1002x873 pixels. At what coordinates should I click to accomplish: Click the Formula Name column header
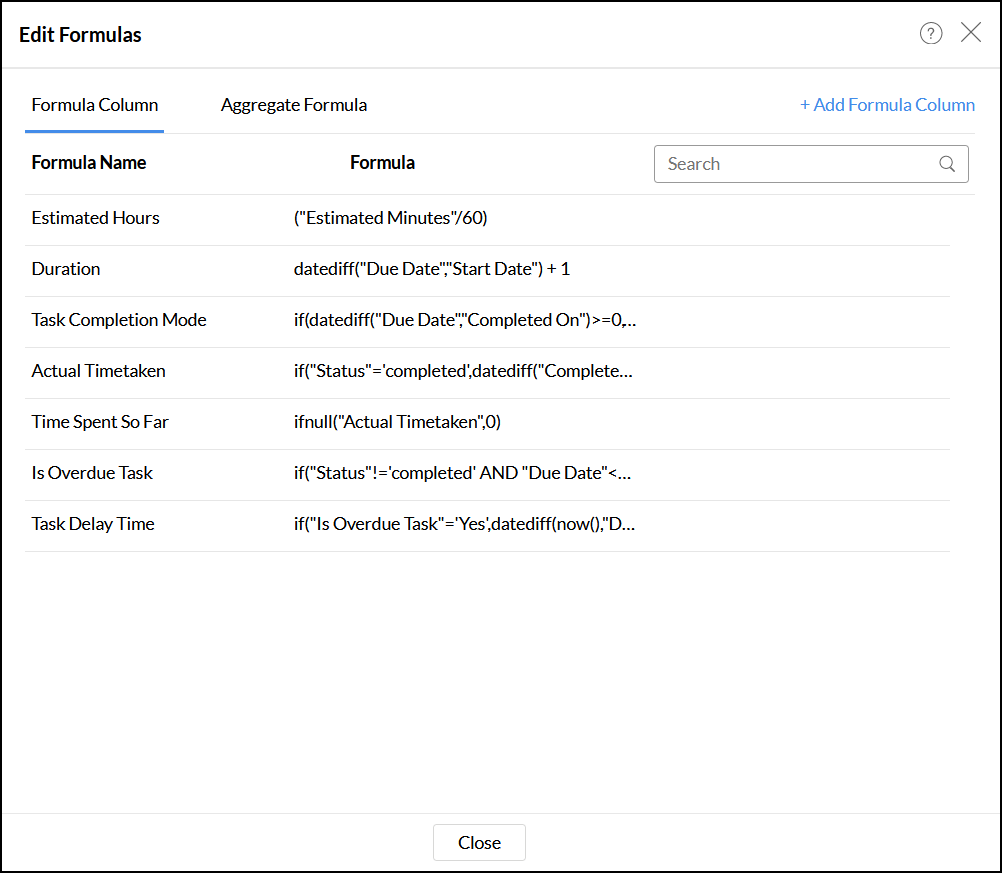pyautogui.click(x=89, y=163)
